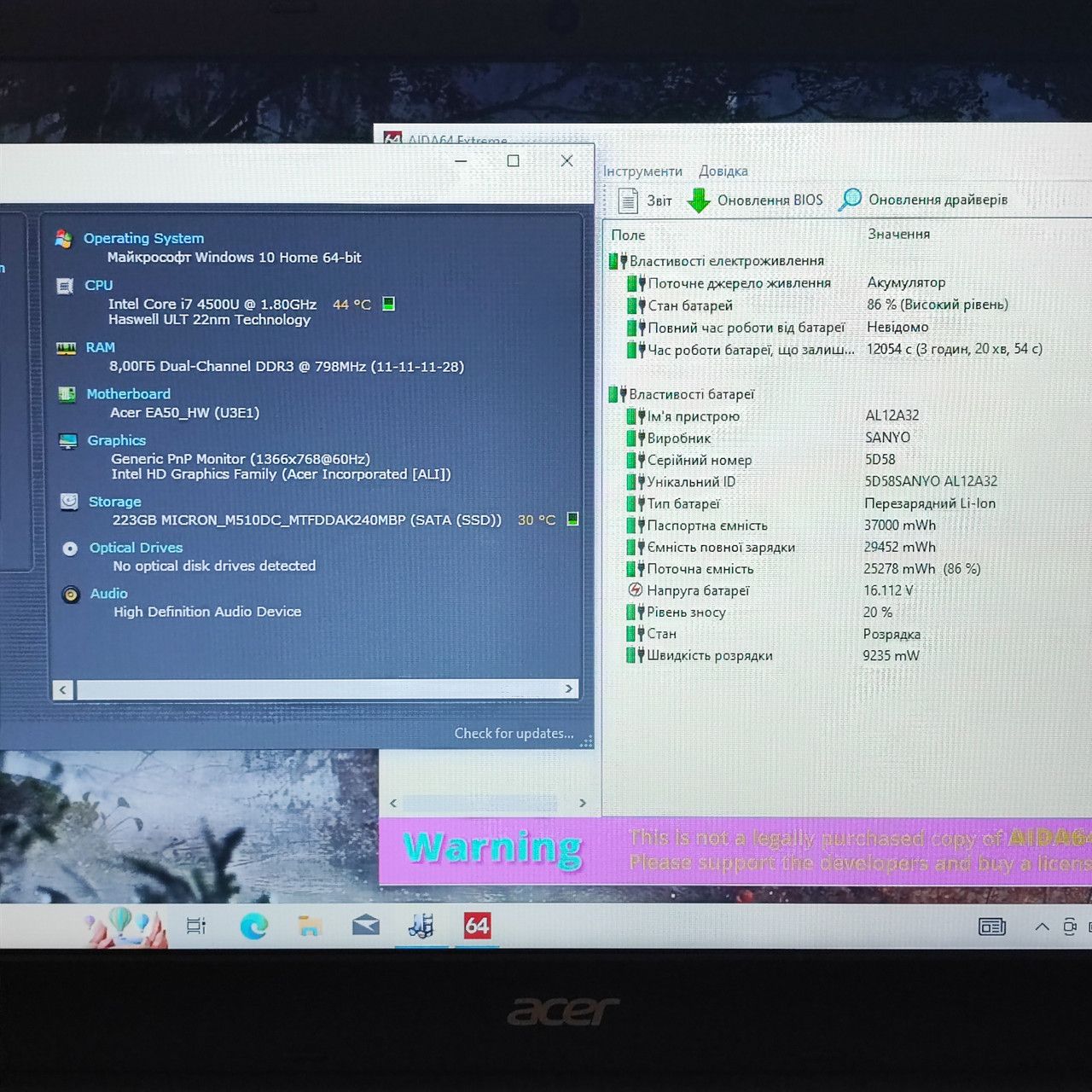
Task: Open the Mail app from the taskbar
Action: (x=366, y=926)
